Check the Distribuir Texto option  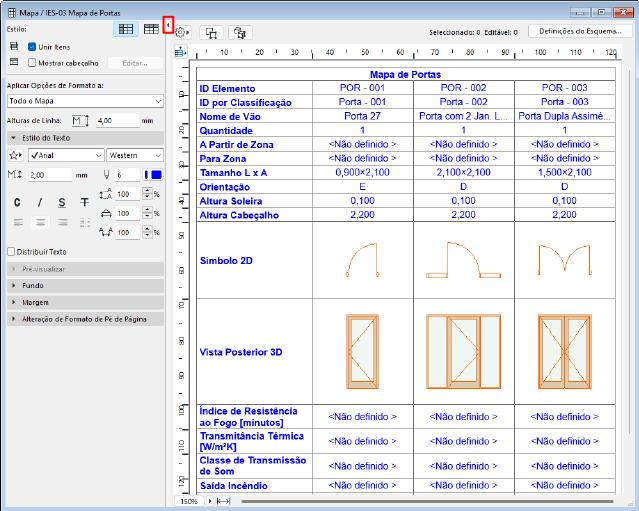tap(12, 252)
